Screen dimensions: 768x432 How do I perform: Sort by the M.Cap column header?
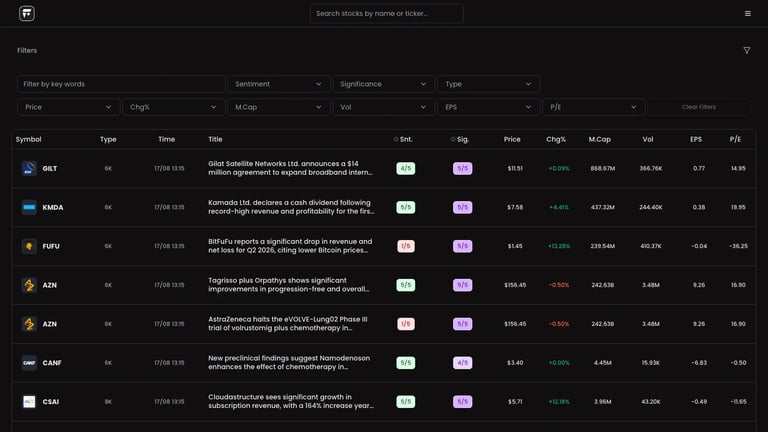pyautogui.click(x=600, y=139)
